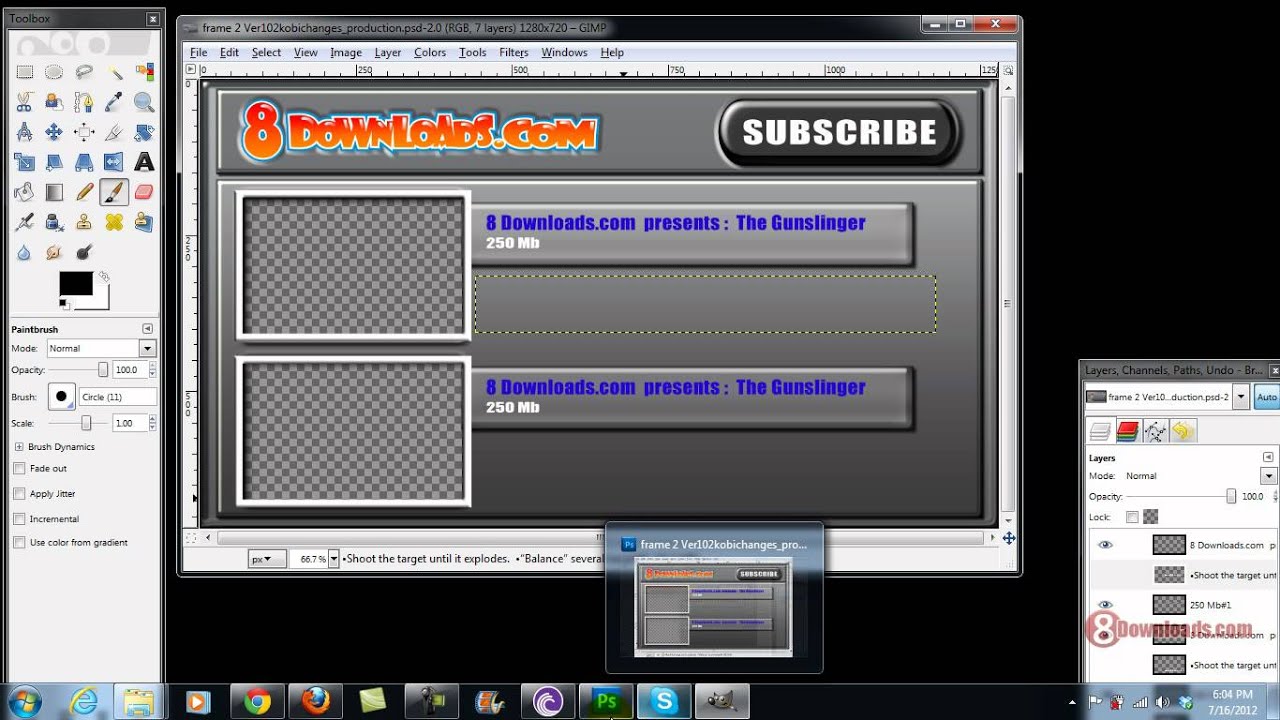Image resolution: width=1280 pixels, height=720 pixels.
Task: Select the Move tool
Action: (54, 132)
